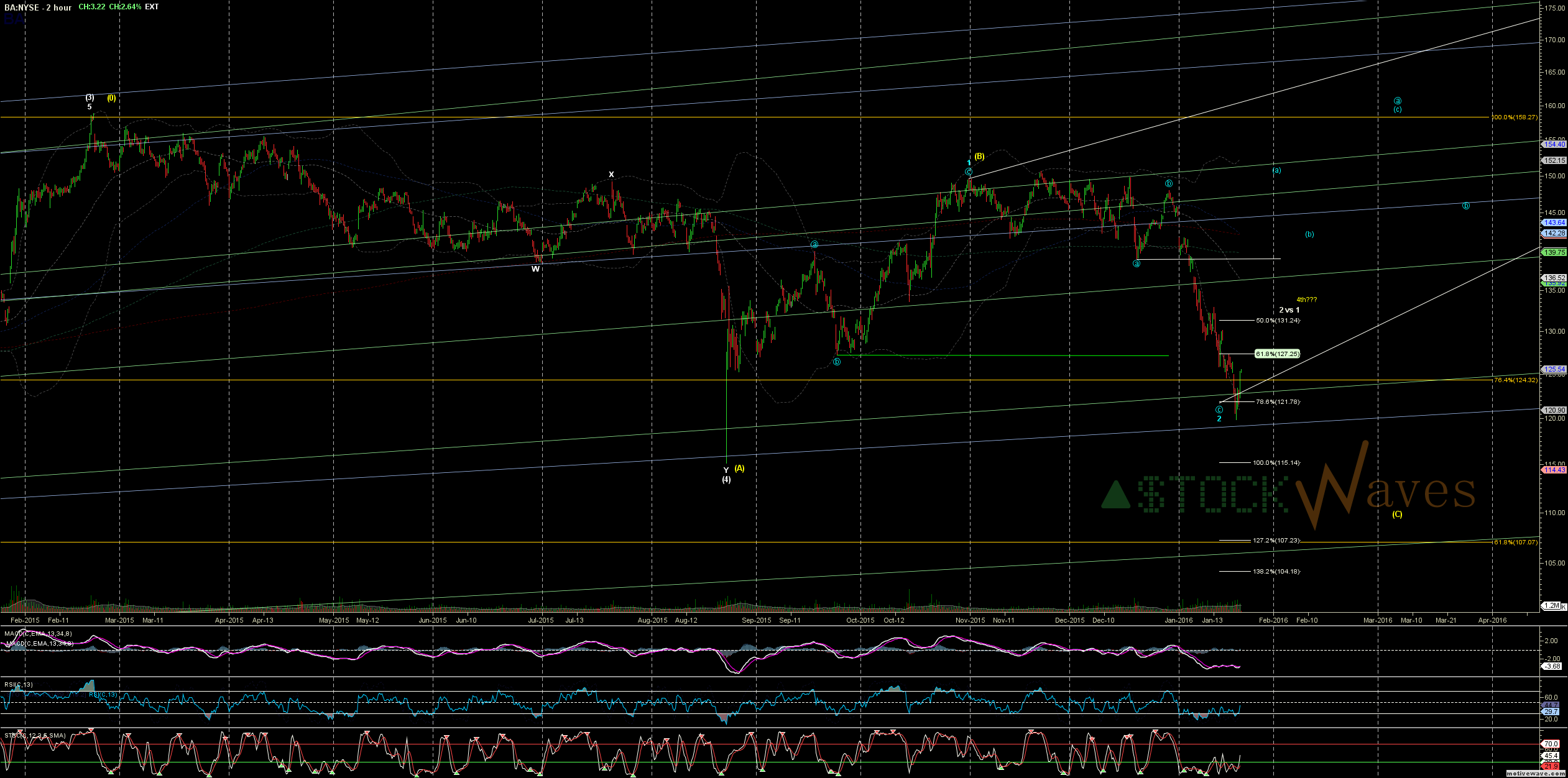Select the 4th??? yellow annotation
This screenshot has height=778, width=1568.
pyautogui.click(x=1306, y=300)
